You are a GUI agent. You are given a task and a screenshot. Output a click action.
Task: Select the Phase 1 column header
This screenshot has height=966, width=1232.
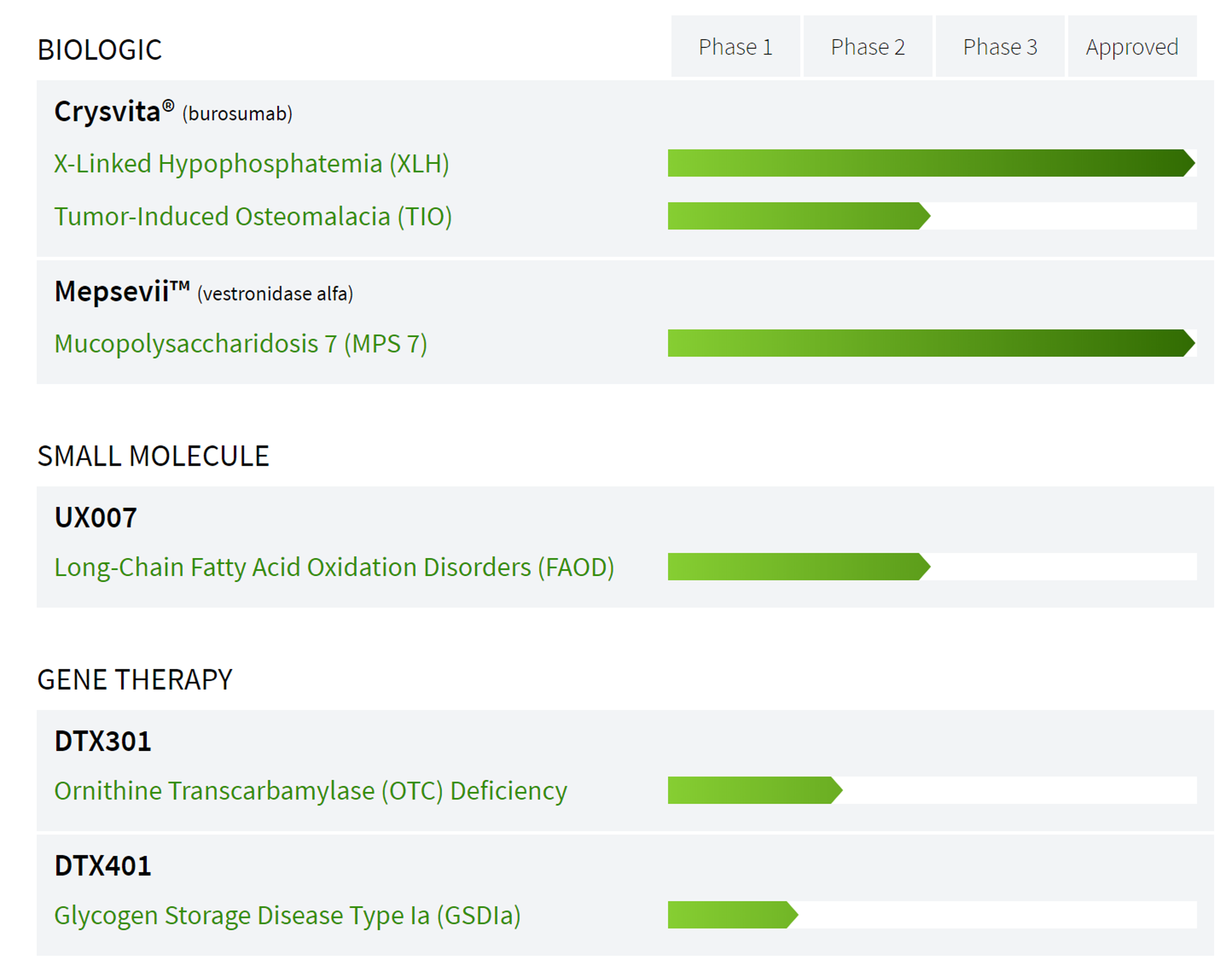point(735,47)
